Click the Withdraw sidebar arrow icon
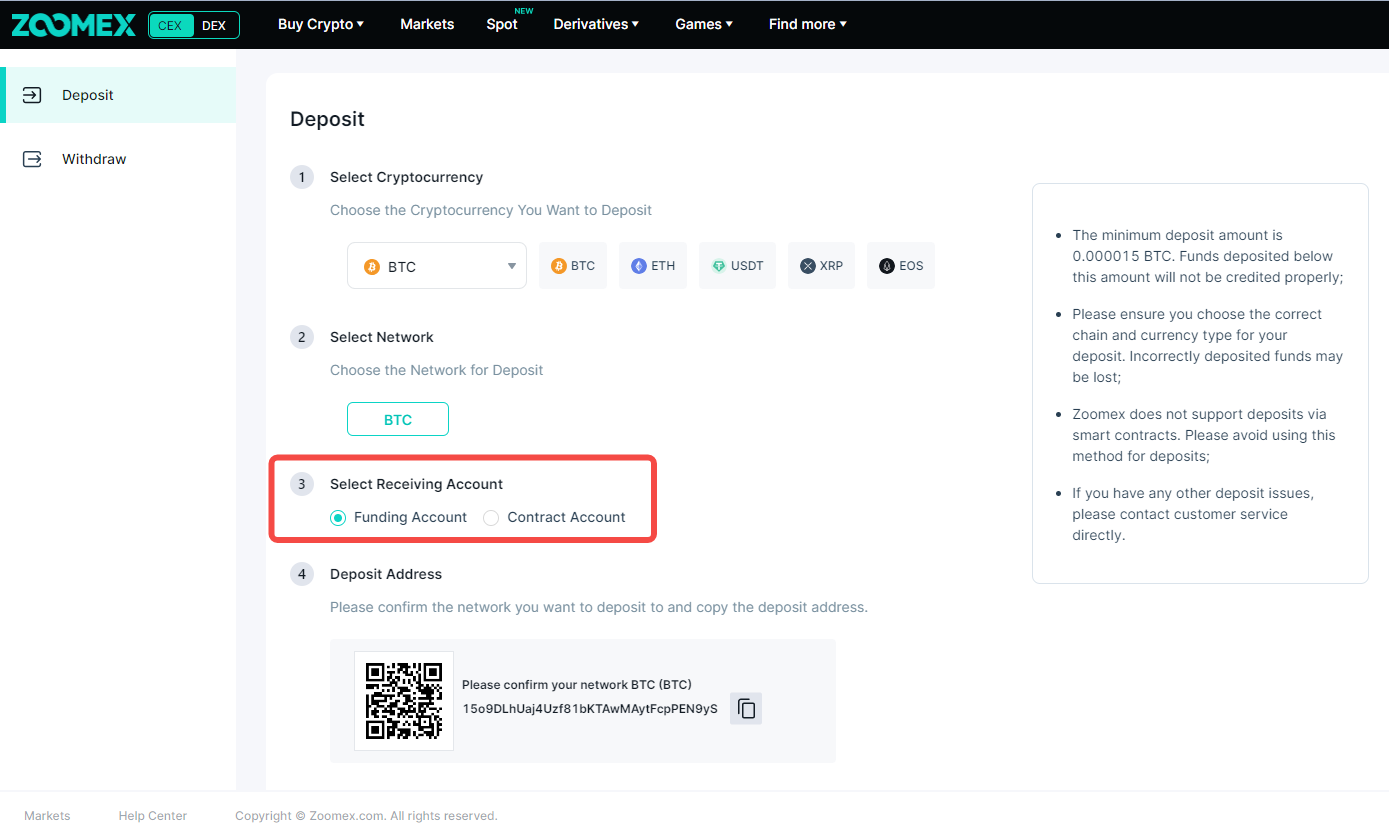 (x=32, y=159)
